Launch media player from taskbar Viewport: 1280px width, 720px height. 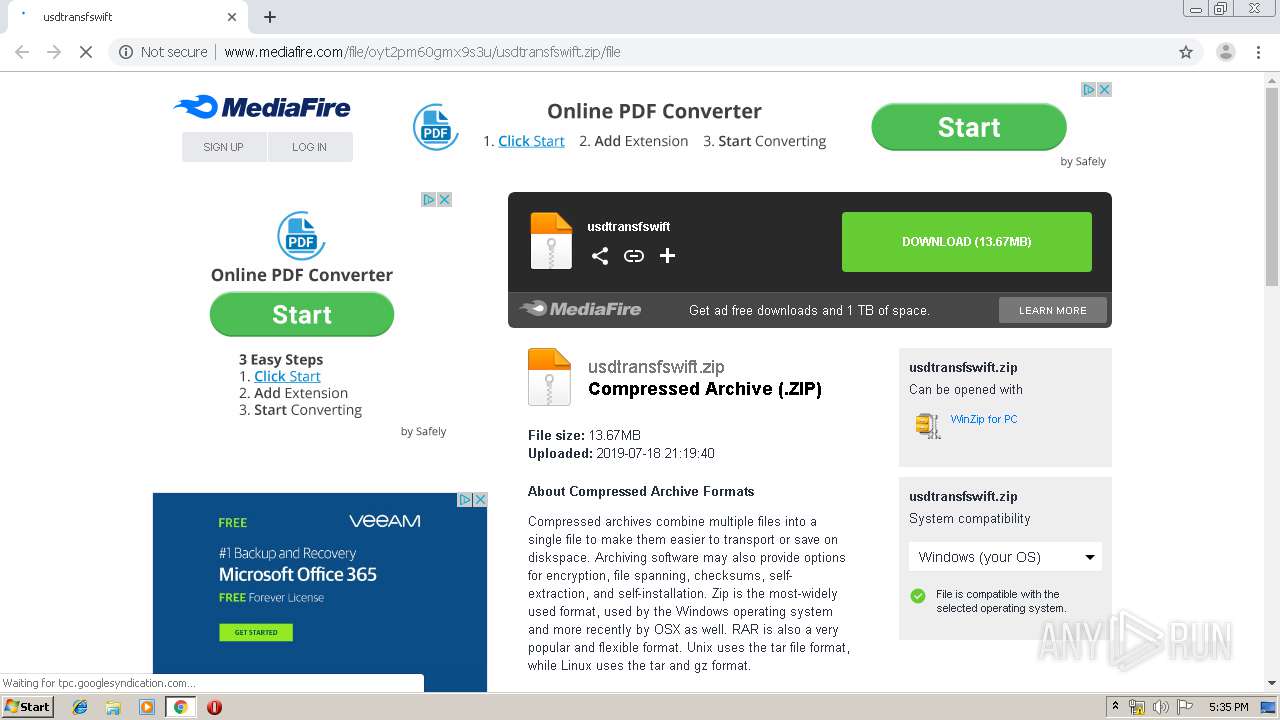(147, 707)
